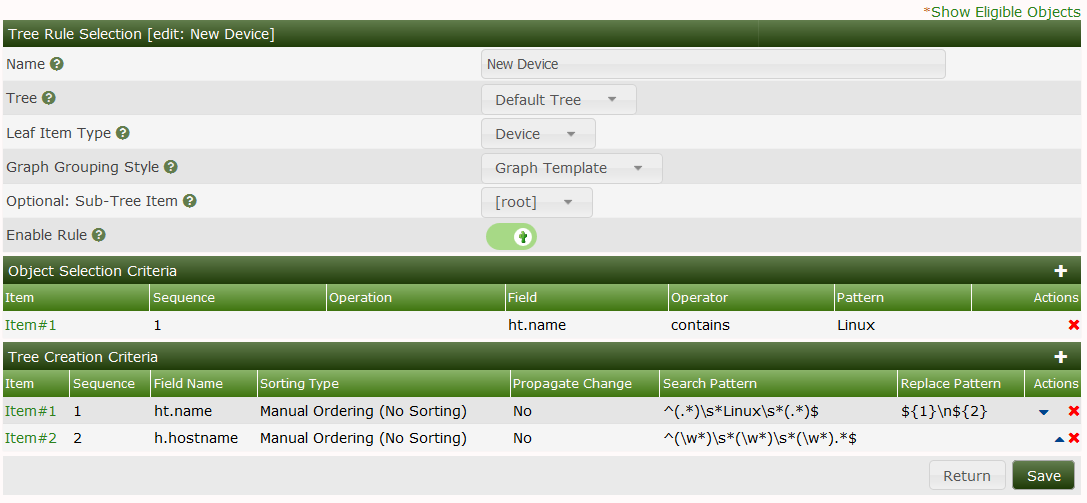1087x503 pixels.
Task: Open the Default Tree dropdown
Action: pos(558,100)
